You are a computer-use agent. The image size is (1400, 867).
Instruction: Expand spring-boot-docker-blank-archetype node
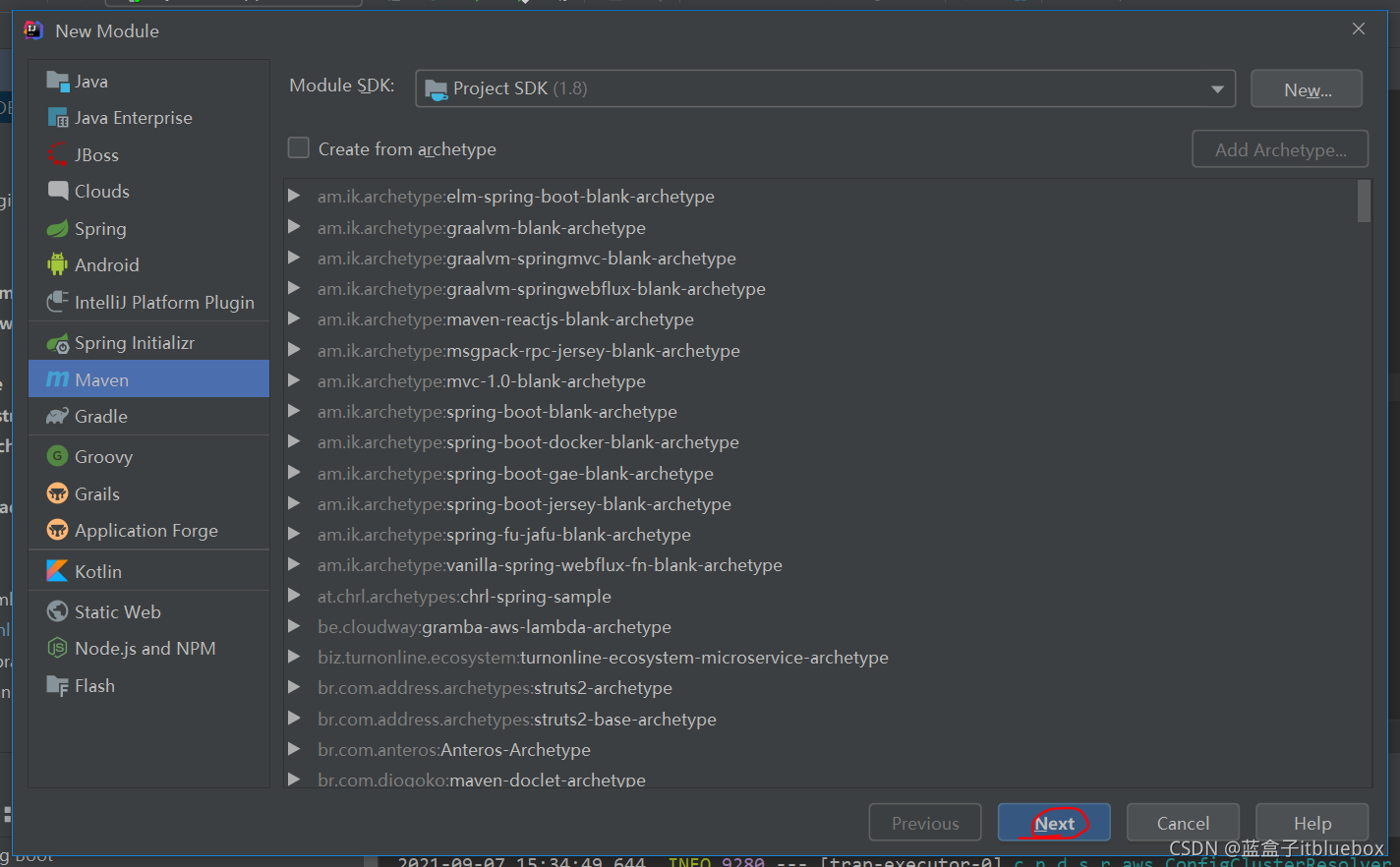[294, 441]
